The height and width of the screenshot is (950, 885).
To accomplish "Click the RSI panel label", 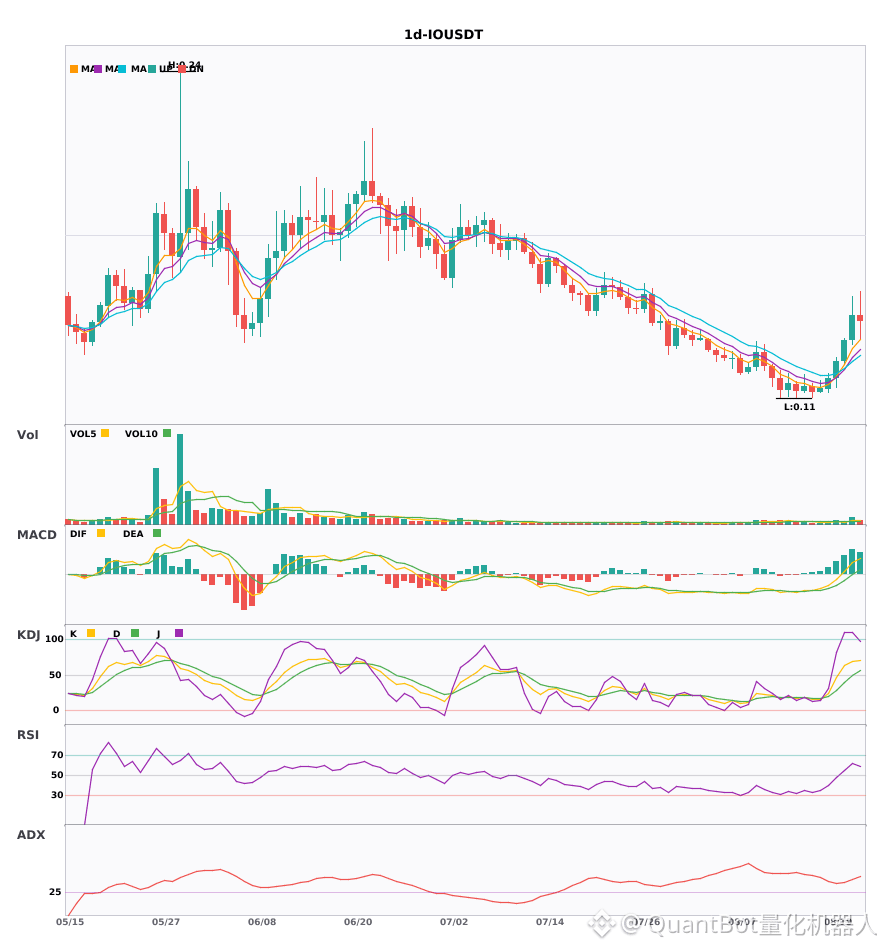I will coord(28,735).
